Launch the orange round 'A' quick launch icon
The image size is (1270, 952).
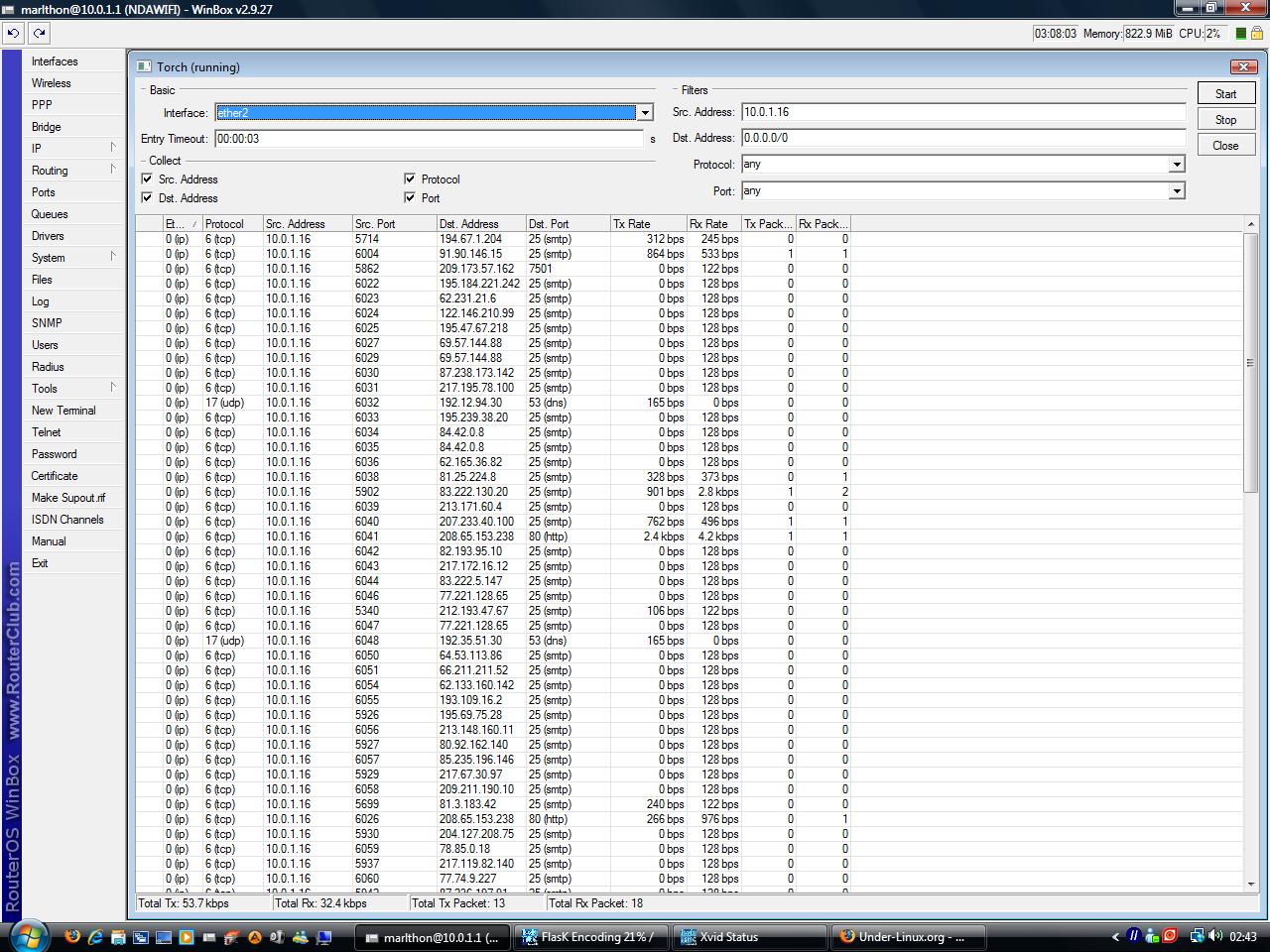(x=254, y=936)
